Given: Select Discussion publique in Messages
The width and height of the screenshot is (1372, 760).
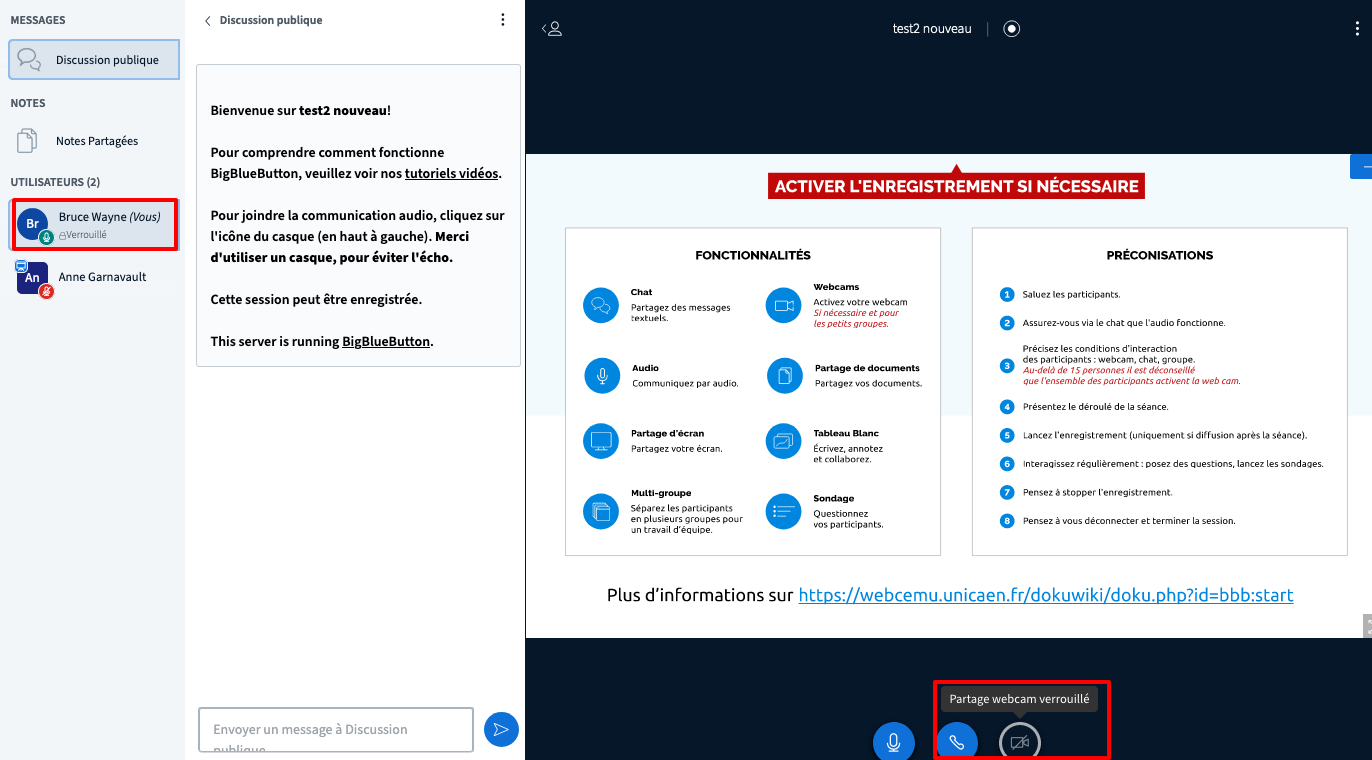Looking at the screenshot, I should 94,60.
